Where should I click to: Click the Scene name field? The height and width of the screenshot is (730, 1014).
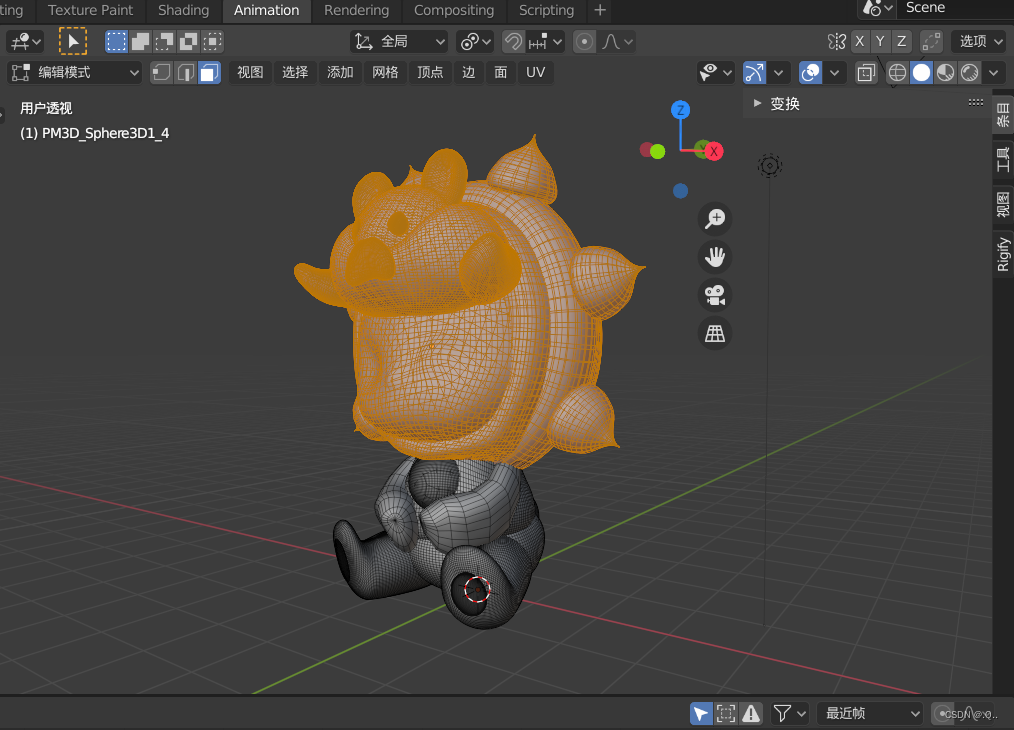955,8
